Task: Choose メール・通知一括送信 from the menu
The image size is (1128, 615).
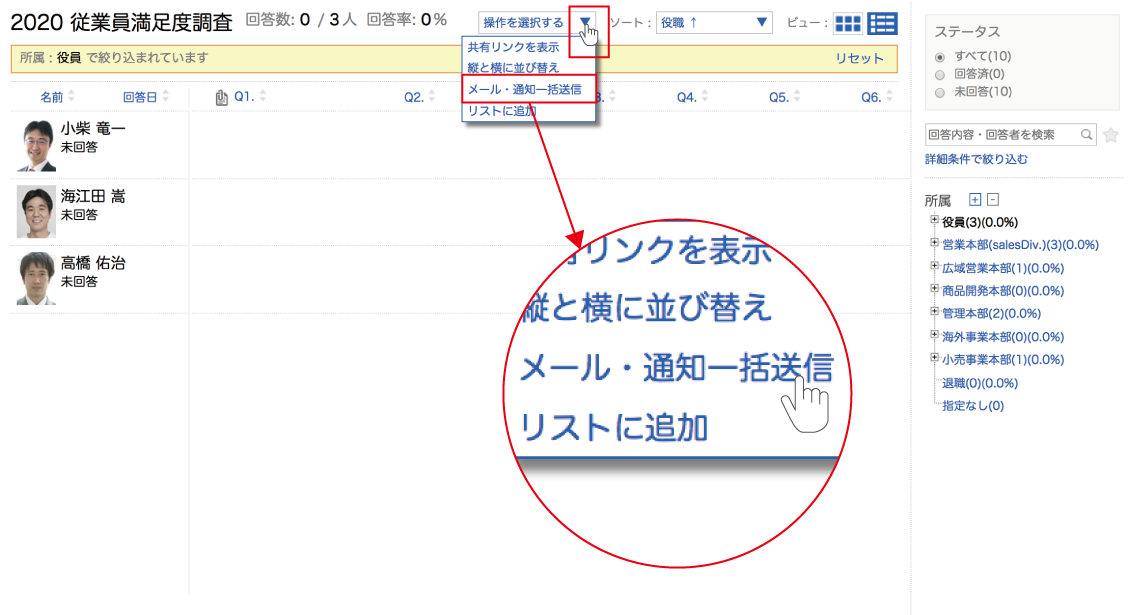Action: click(524, 89)
